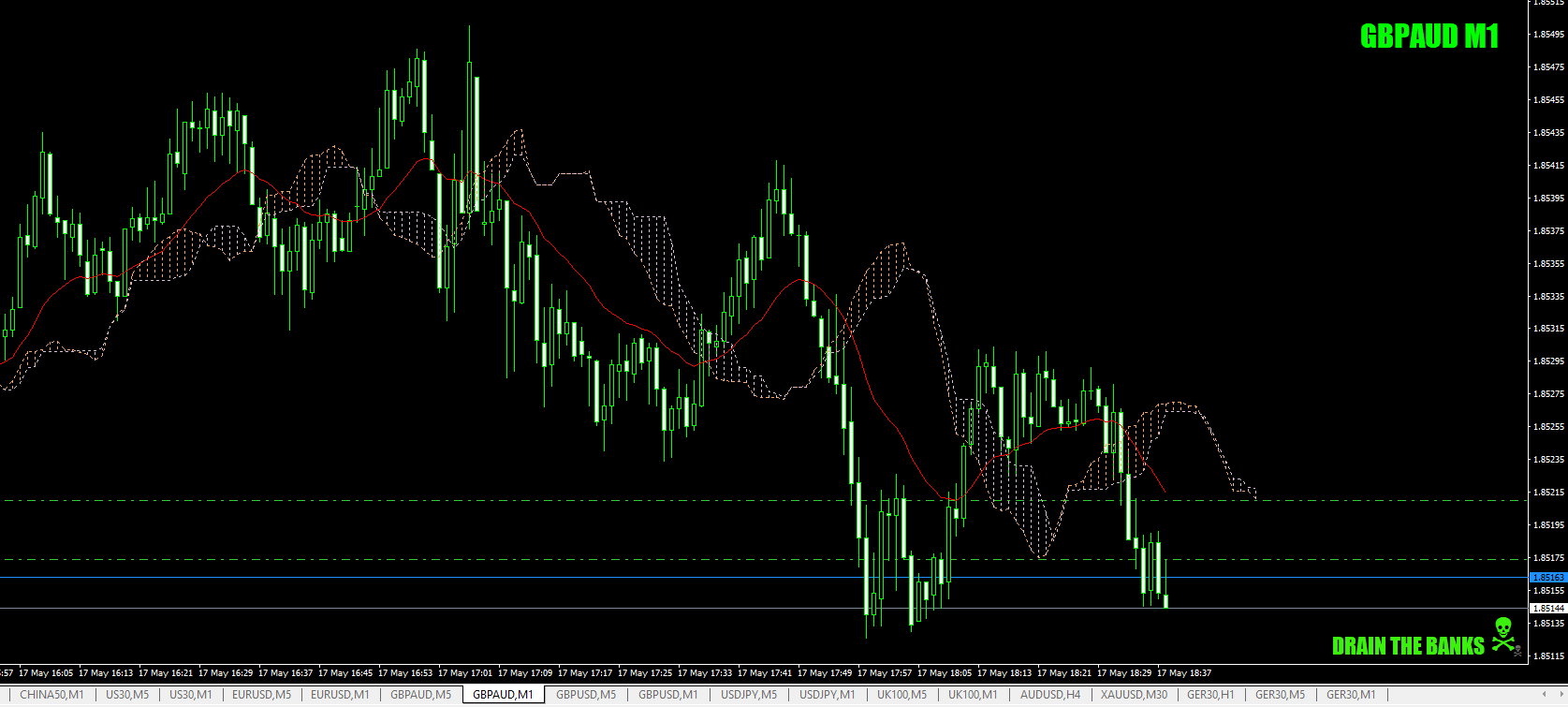
Task: Switch to the GER30,M5 tab
Action: 1281,695
